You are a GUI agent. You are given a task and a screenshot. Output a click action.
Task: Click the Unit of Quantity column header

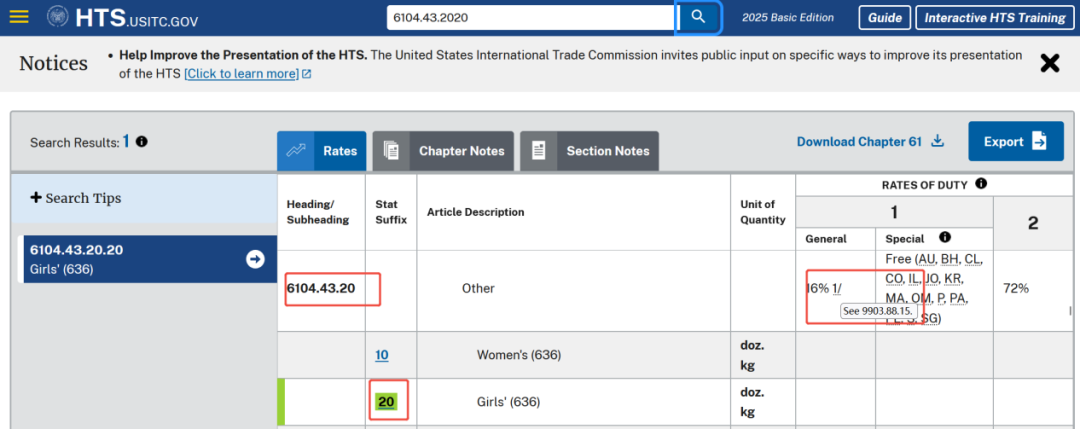762,212
